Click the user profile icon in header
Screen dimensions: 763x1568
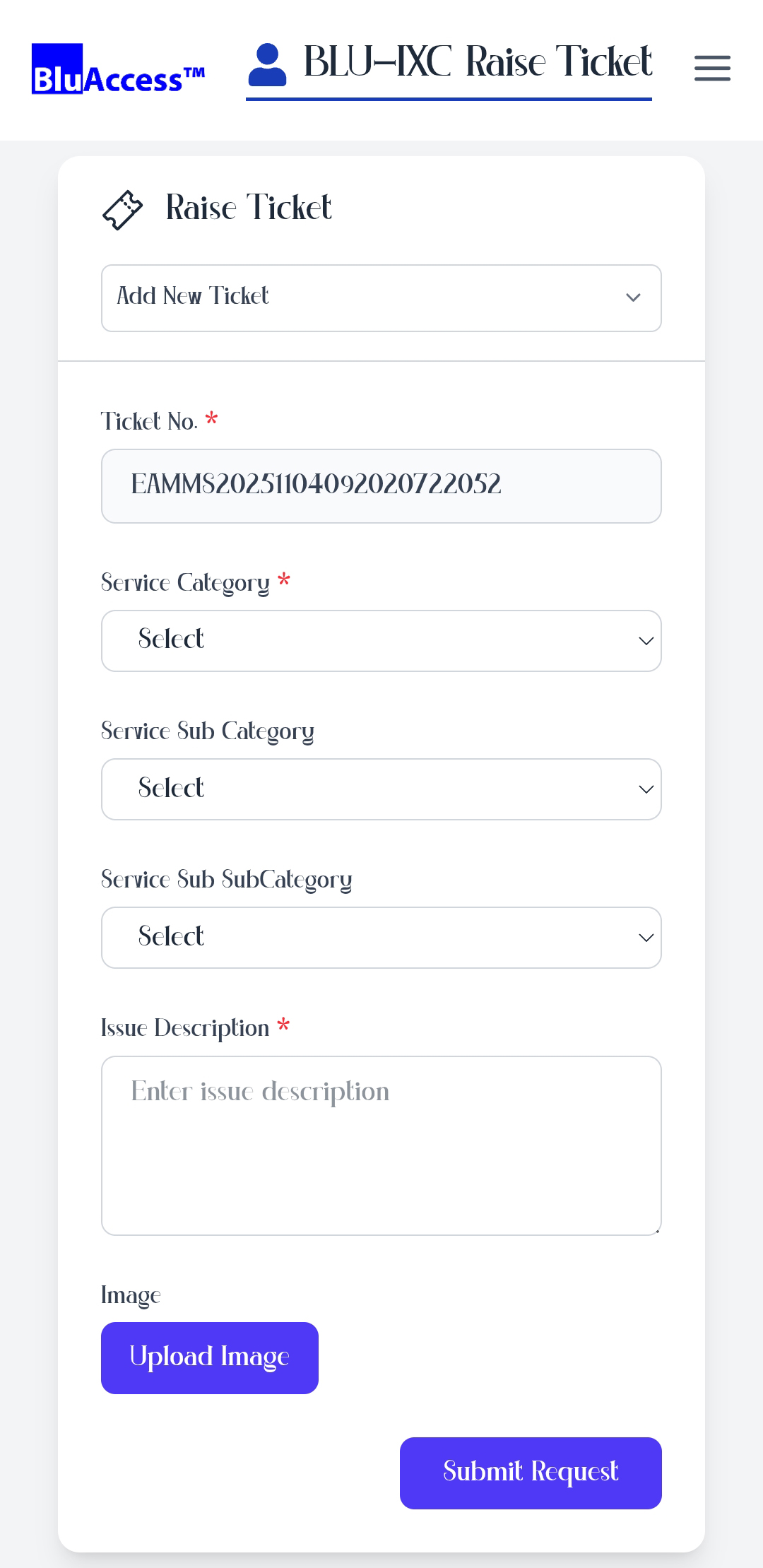(x=267, y=65)
